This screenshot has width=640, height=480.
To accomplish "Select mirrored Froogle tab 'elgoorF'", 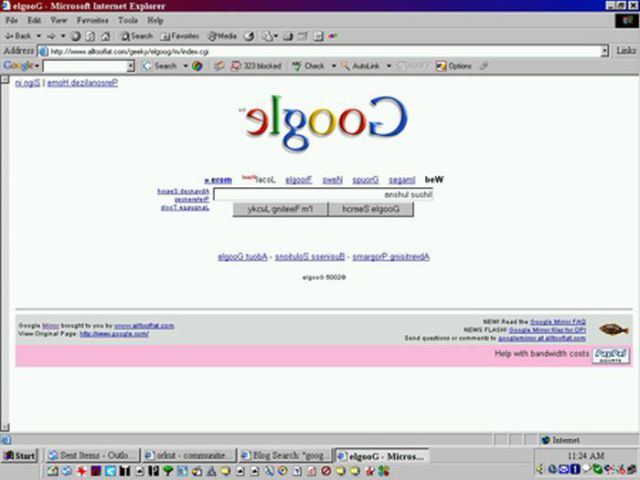I will tap(299, 180).
